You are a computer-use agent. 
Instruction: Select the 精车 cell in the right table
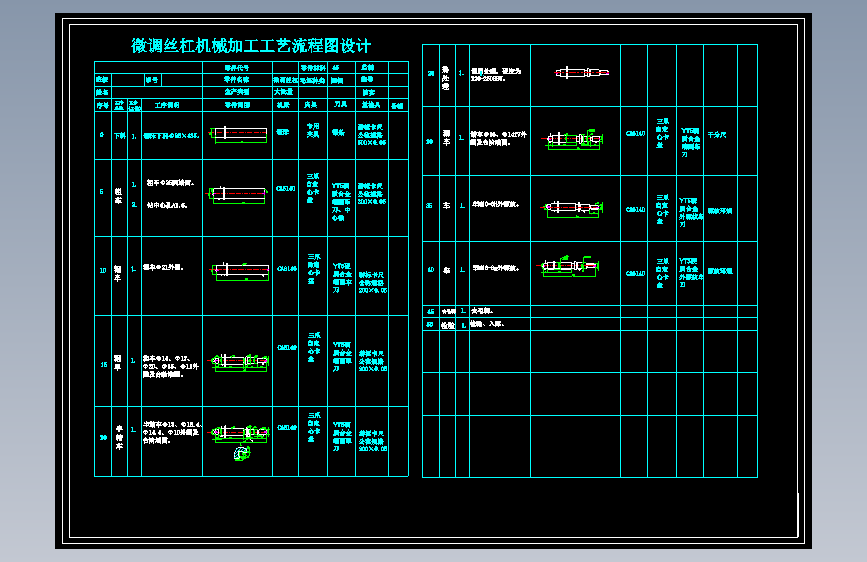446,138
